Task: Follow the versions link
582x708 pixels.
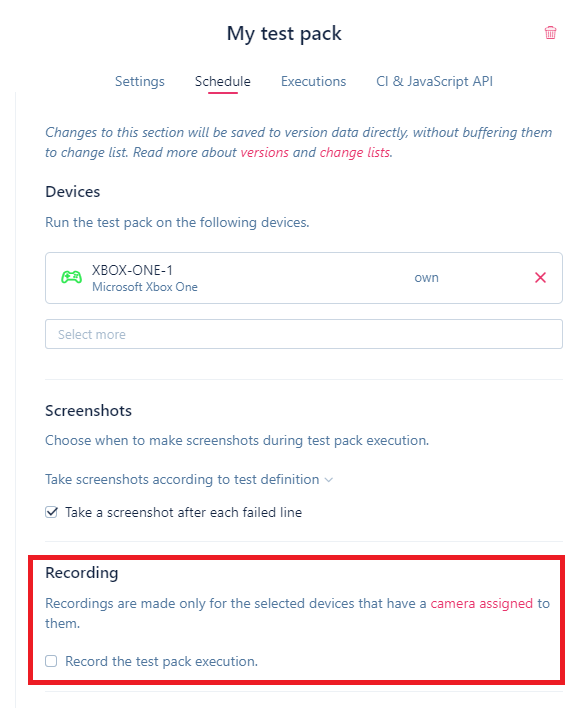Action: pos(264,153)
